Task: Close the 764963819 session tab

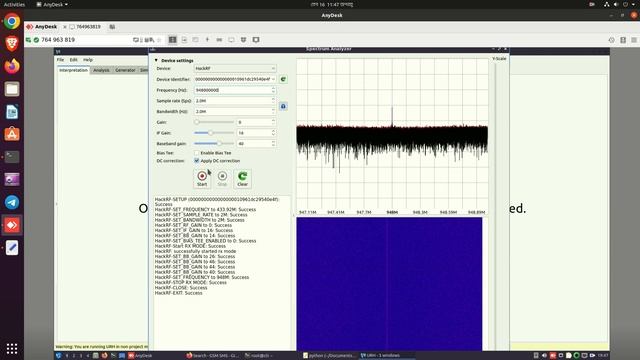Action: [x=64, y=27]
